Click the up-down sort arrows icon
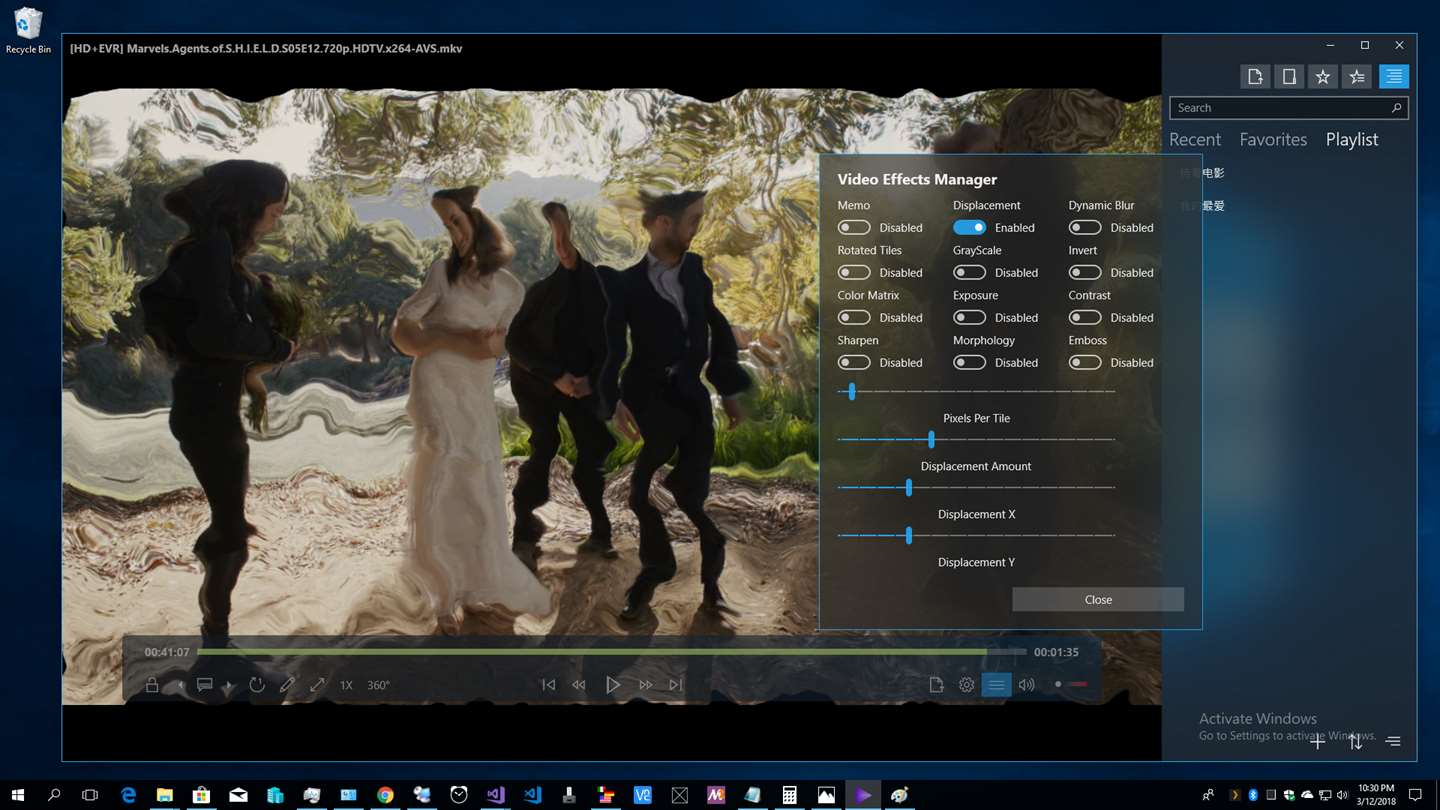Screen dimensions: 1440x810 [x=1356, y=741]
